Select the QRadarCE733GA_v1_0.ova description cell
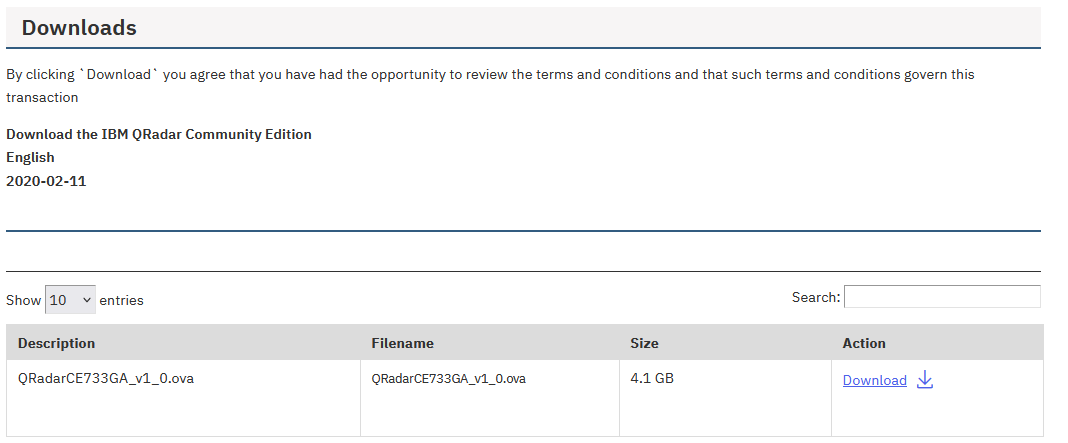 click(x=183, y=398)
